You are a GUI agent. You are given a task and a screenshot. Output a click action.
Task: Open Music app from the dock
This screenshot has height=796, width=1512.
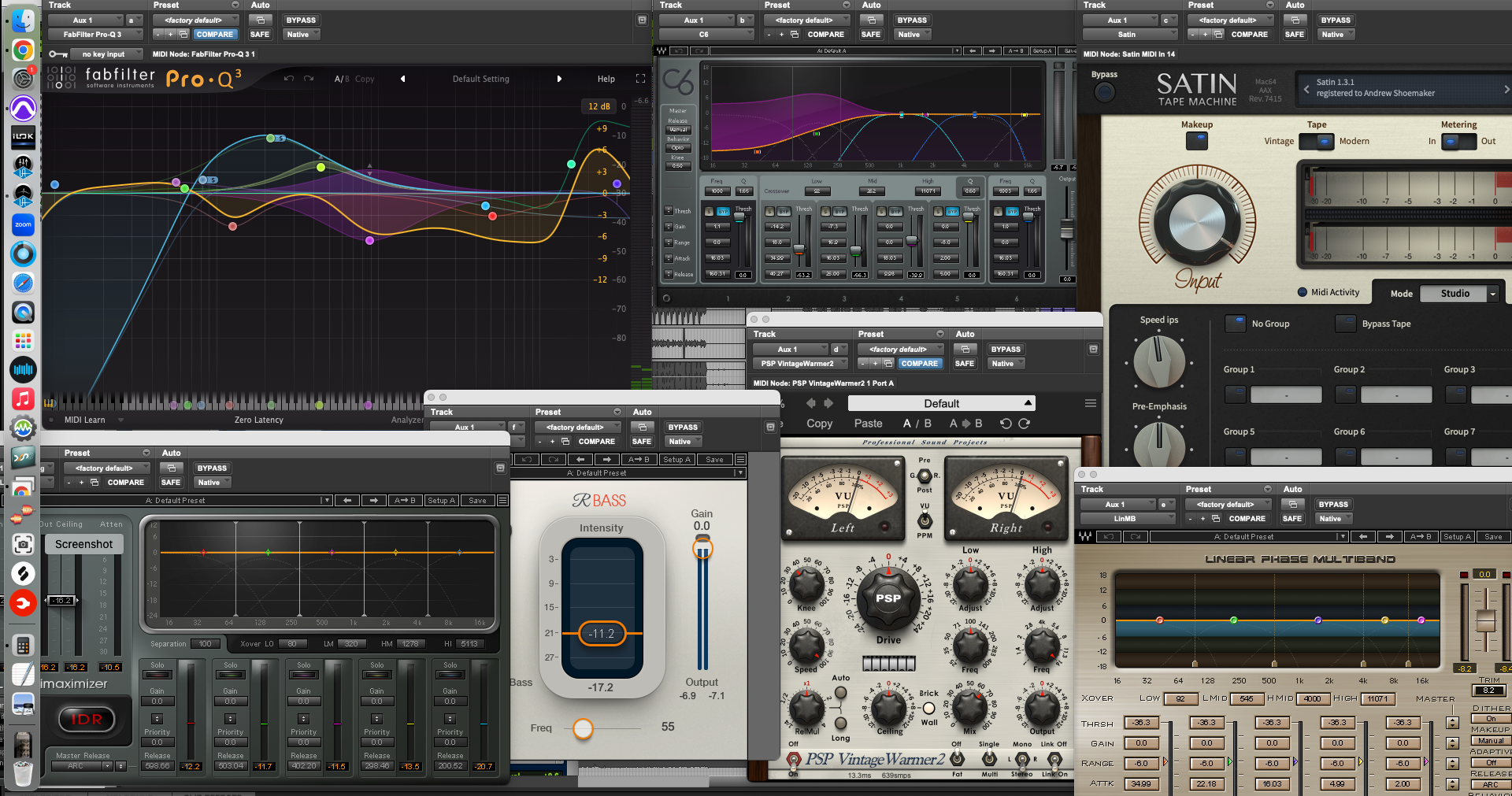click(23, 398)
